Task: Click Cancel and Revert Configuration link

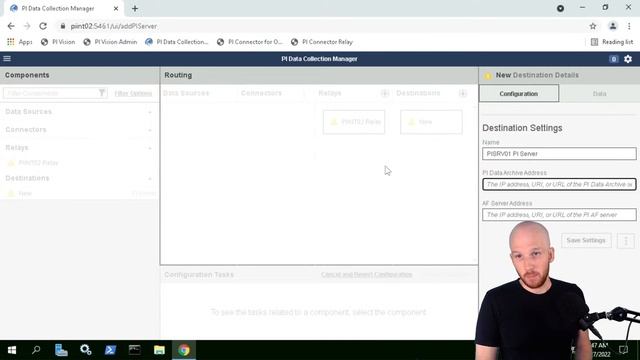Action: pyautogui.click(x=367, y=275)
